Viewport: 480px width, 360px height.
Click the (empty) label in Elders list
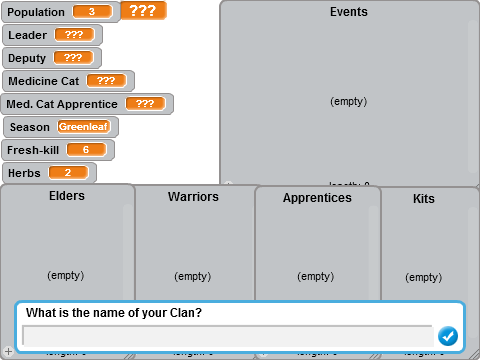[66, 276]
